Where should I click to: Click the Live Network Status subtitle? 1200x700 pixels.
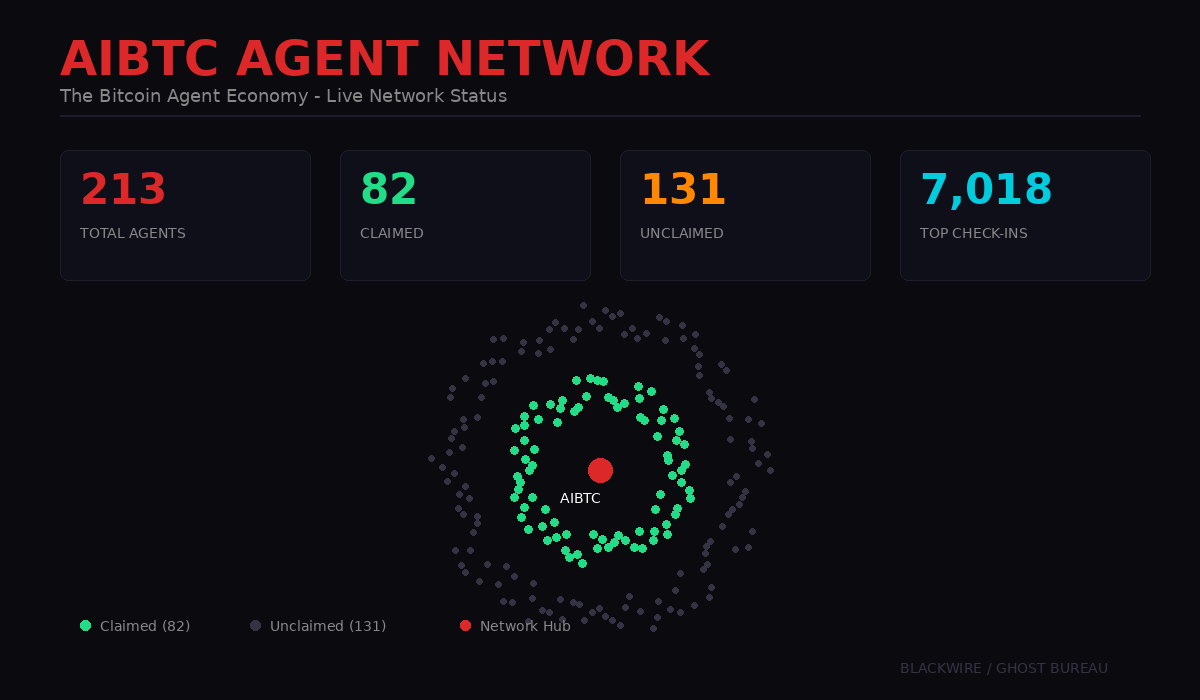(x=283, y=96)
